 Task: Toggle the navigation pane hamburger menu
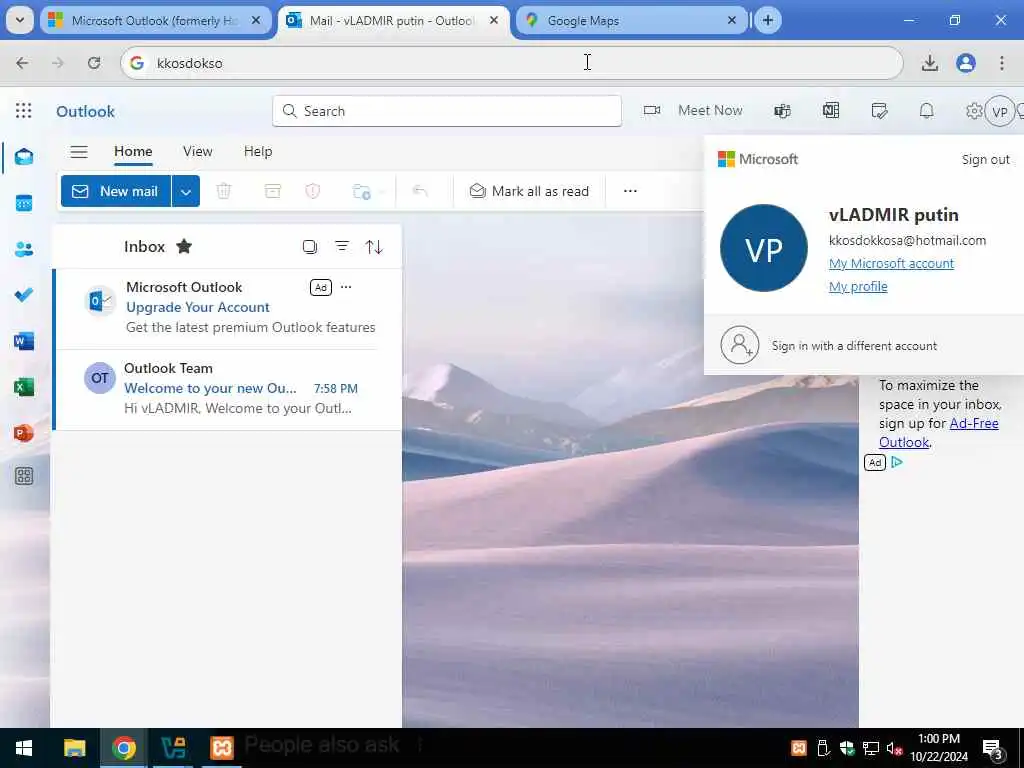[79, 152]
